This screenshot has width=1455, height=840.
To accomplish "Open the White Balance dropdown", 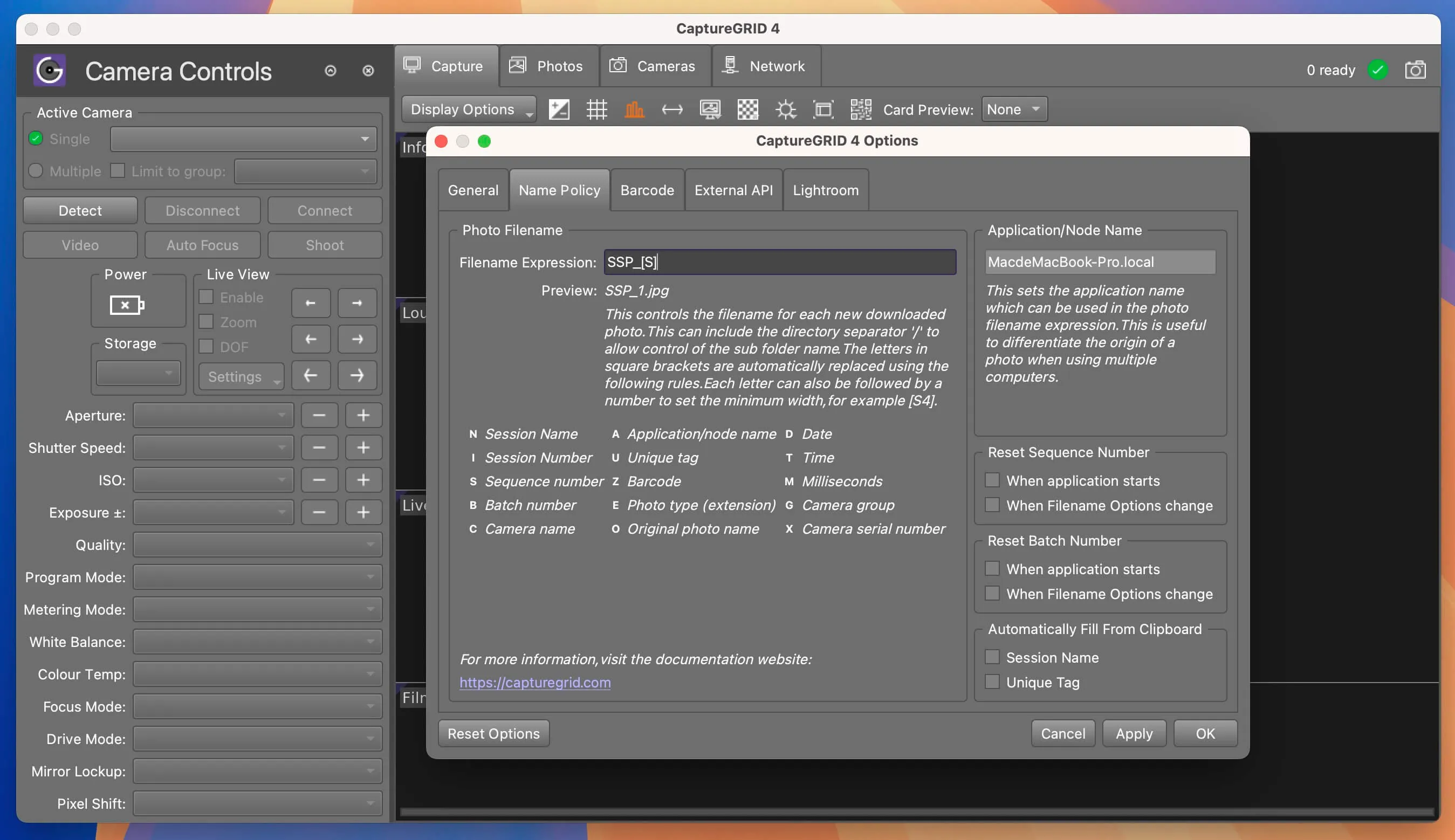I will (x=257, y=642).
